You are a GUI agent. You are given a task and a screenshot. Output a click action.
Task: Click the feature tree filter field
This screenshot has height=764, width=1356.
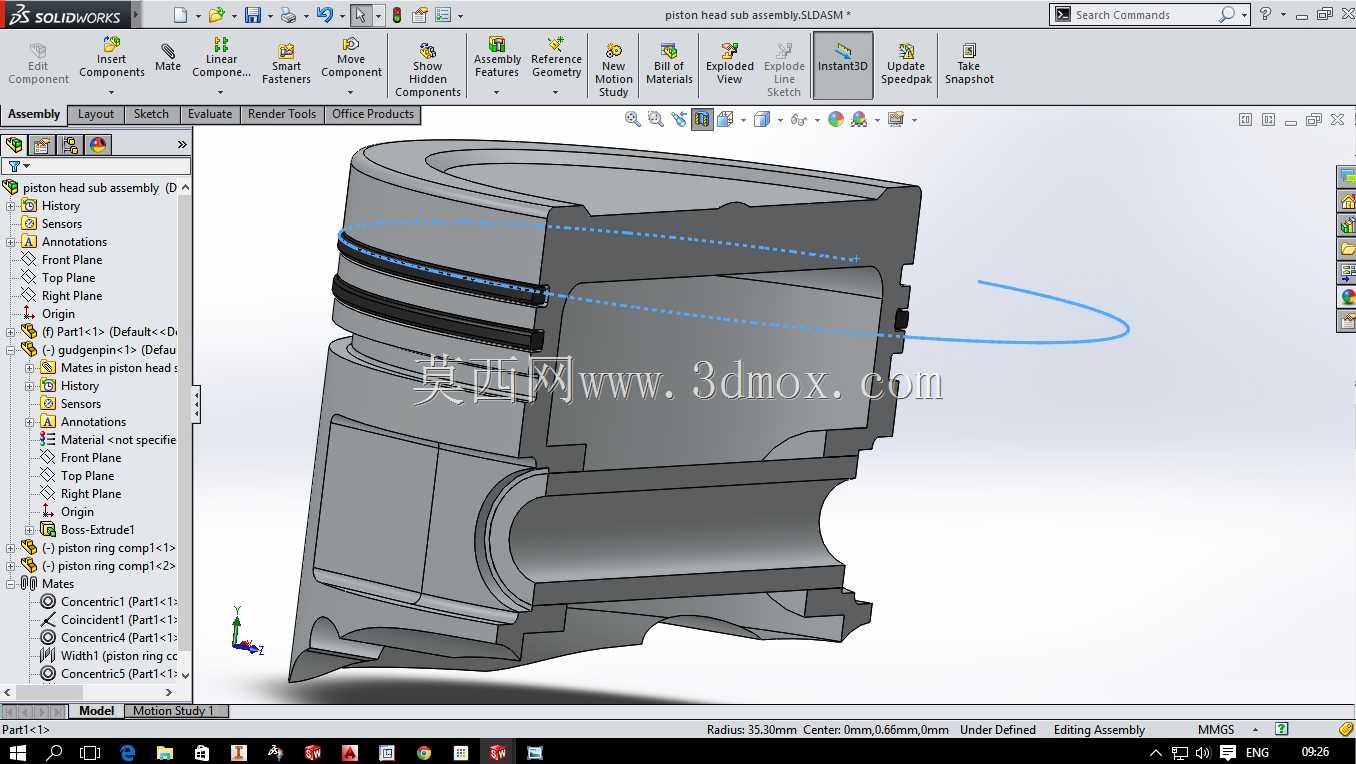(x=96, y=166)
